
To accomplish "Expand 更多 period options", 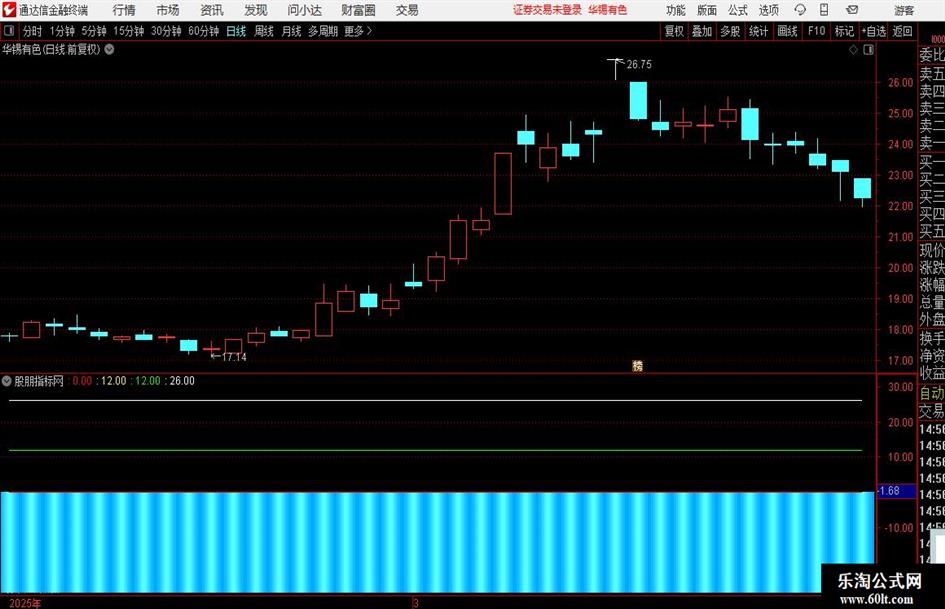I will pyautogui.click(x=358, y=31).
